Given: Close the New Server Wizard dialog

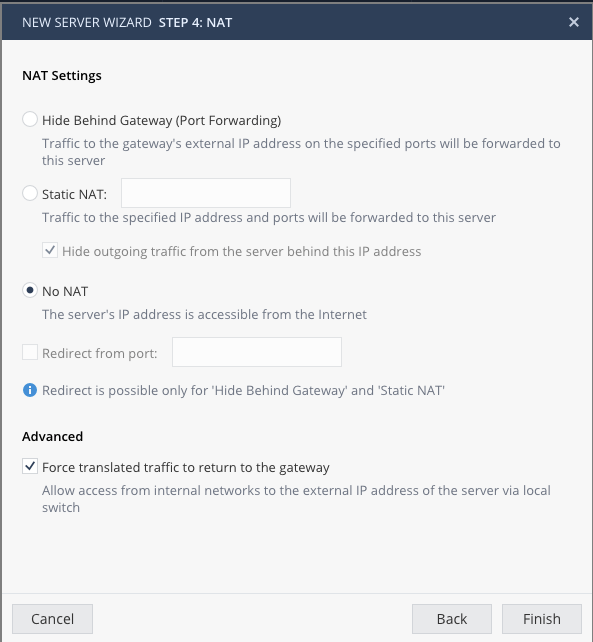Looking at the screenshot, I should [x=574, y=22].
